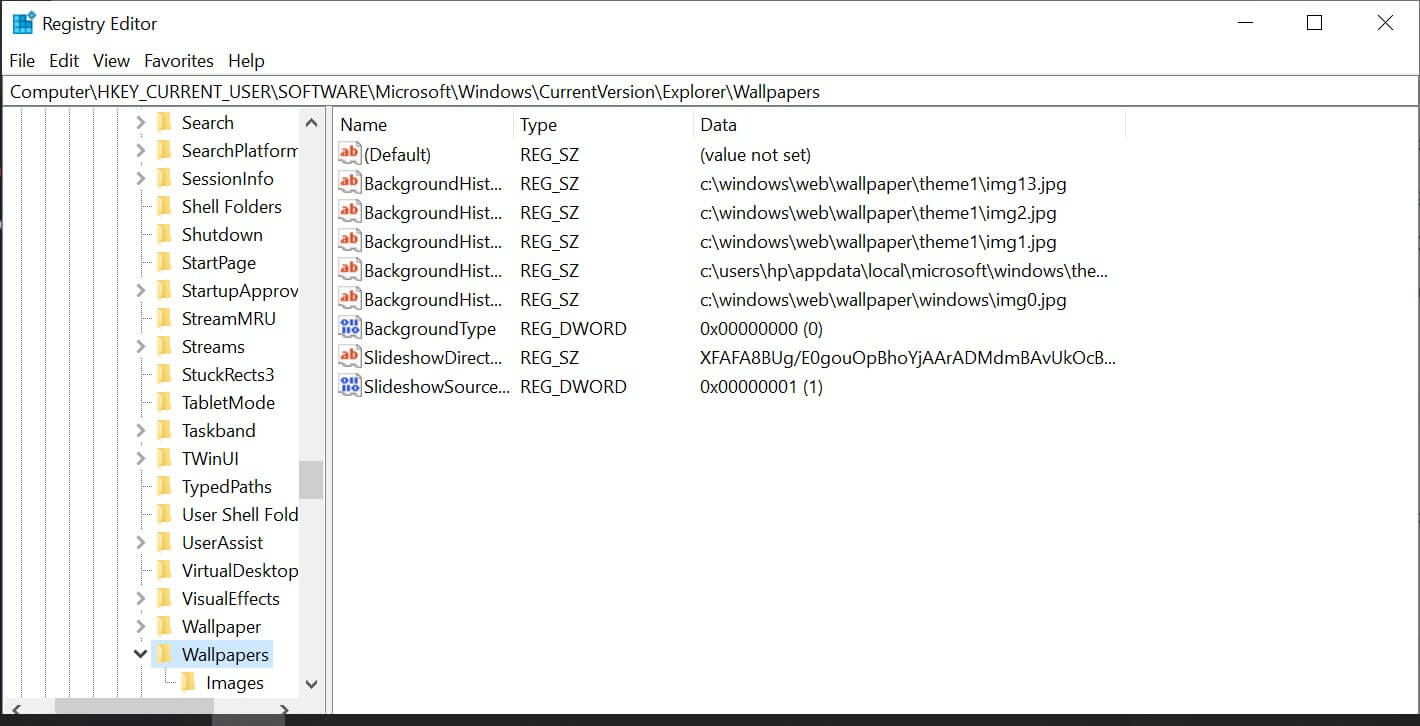1420x726 pixels.
Task: Open the Favorites menu
Action: [179, 61]
